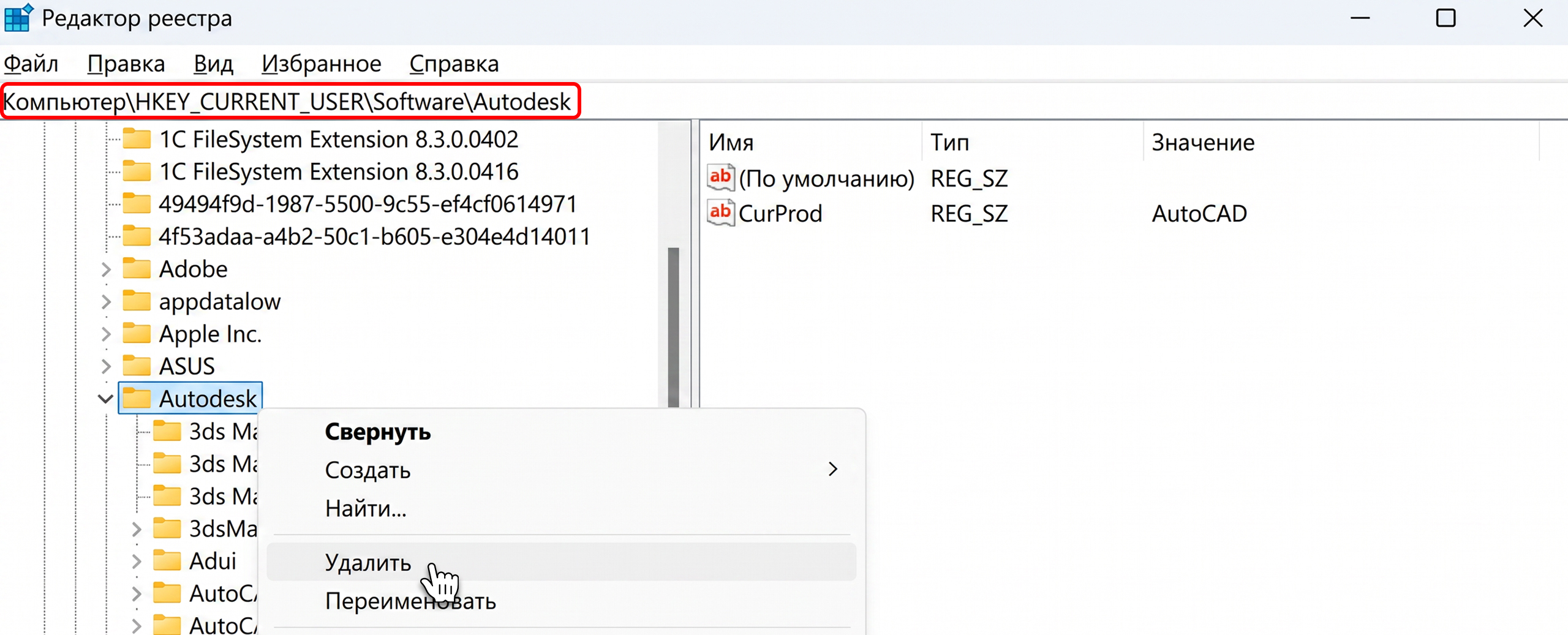
Task: Open the Справка menu
Action: click(x=454, y=64)
